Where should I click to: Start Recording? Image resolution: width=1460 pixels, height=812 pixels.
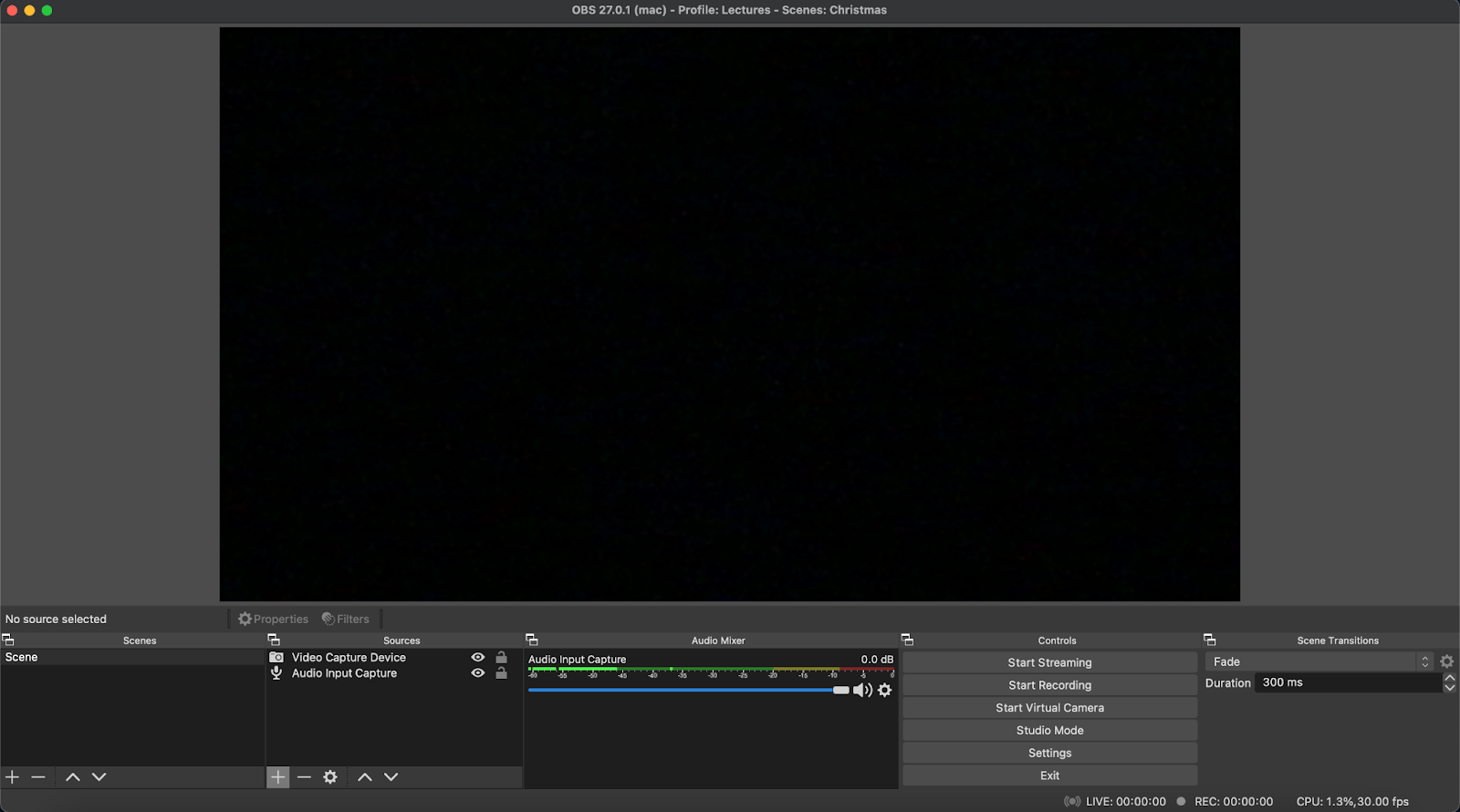pos(1049,685)
